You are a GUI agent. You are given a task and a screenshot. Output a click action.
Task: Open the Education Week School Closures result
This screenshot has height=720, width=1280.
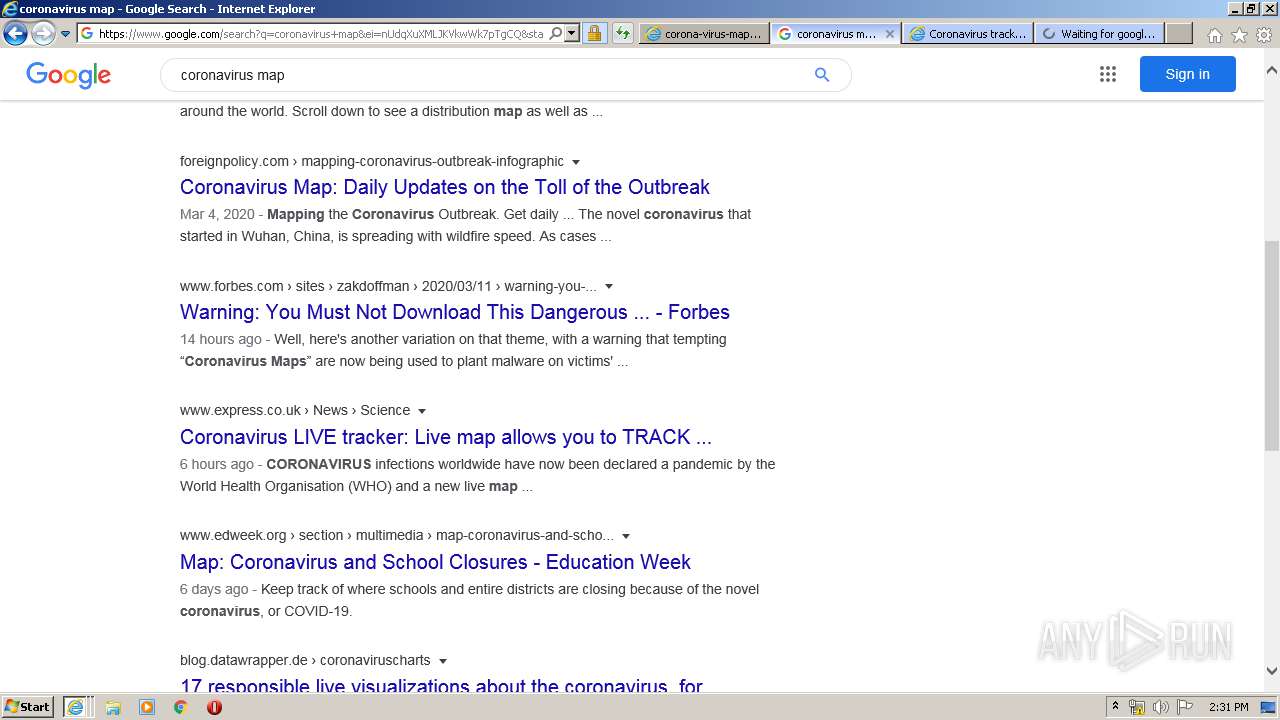pos(435,562)
